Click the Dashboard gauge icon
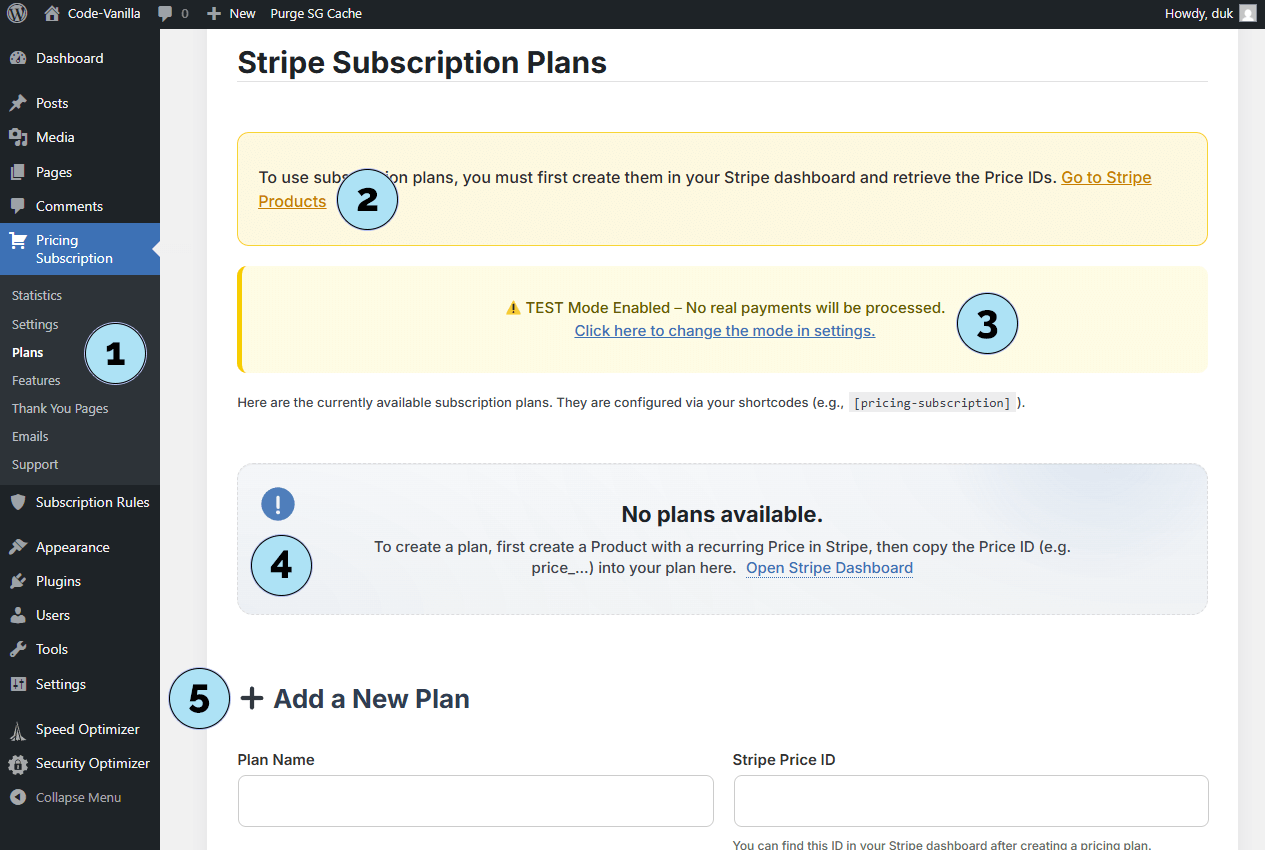The image size is (1265, 850). (18, 58)
